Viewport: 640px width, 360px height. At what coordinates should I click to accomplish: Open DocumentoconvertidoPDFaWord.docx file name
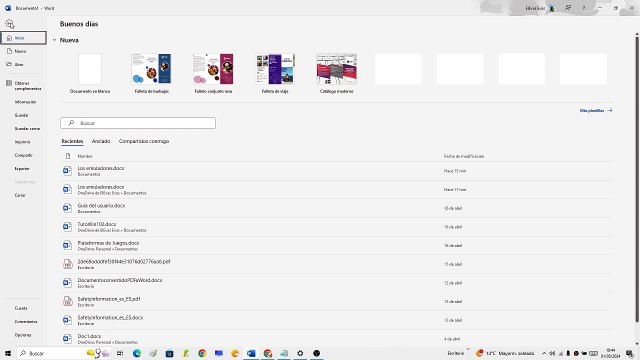pos(120,280)
